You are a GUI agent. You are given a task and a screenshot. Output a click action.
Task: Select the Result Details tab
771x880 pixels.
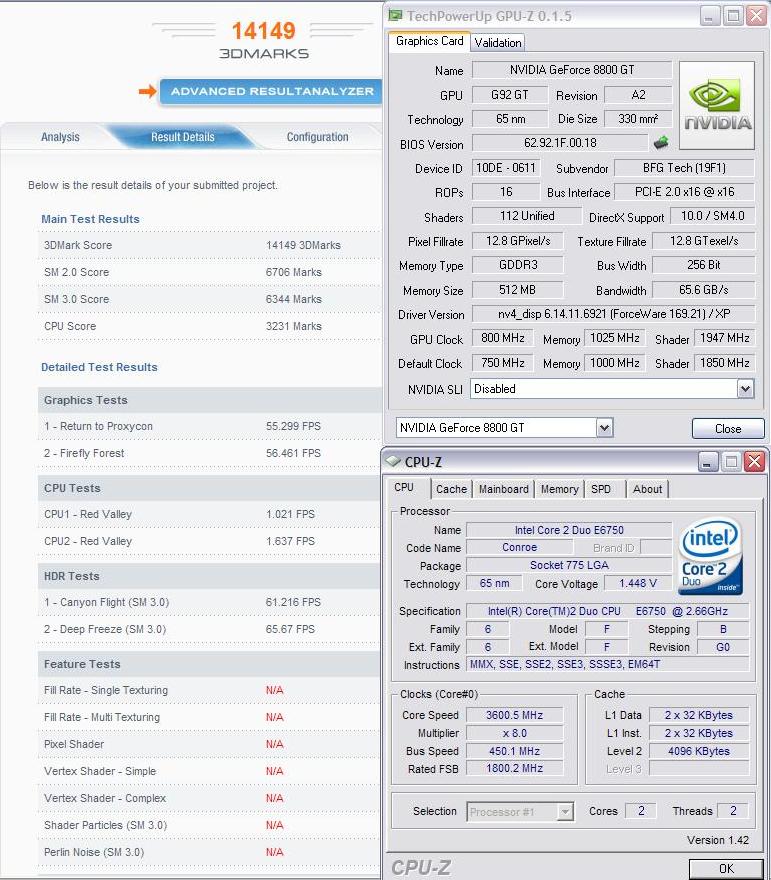click(x=182, y=137)
